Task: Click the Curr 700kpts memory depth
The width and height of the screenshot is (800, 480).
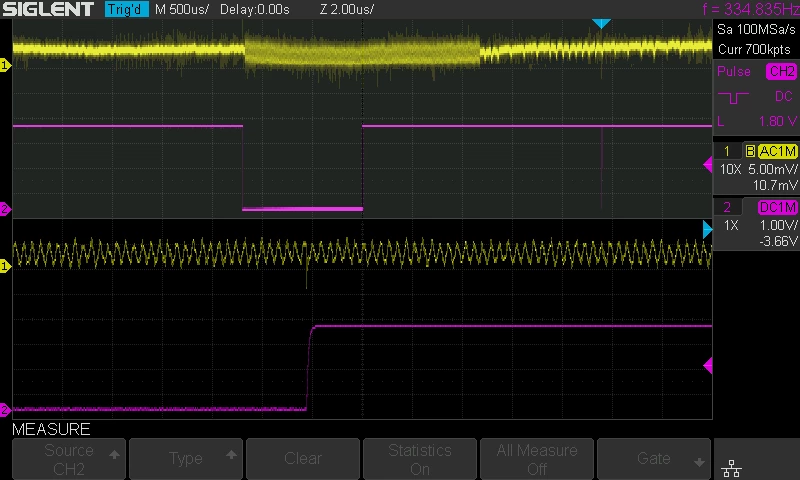Action: point(754,49)
